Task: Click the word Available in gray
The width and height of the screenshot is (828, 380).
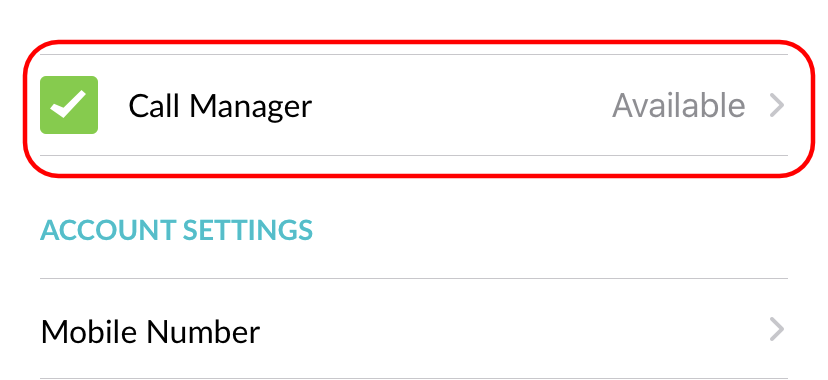Action: [679, 106]
